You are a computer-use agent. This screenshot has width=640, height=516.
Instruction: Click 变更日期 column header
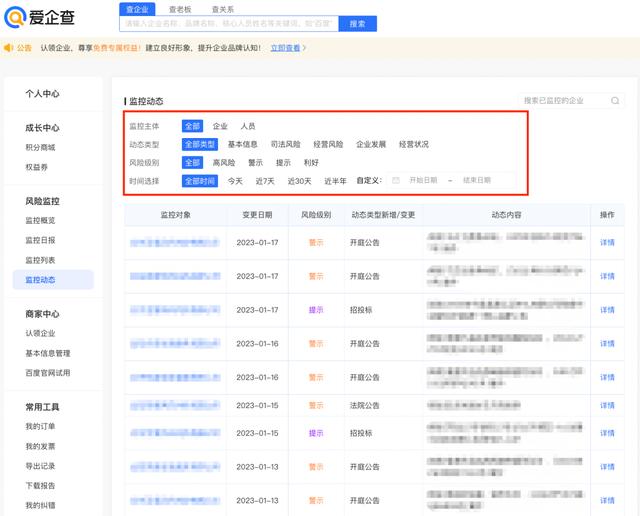(x=257, y=215)
